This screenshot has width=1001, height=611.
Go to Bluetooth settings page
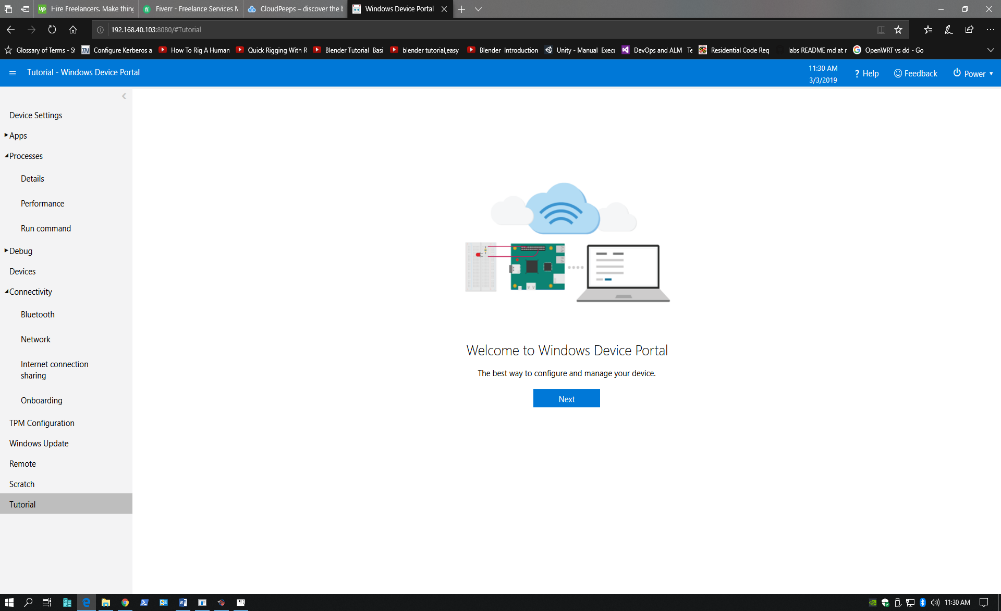(x=38, y=314)
